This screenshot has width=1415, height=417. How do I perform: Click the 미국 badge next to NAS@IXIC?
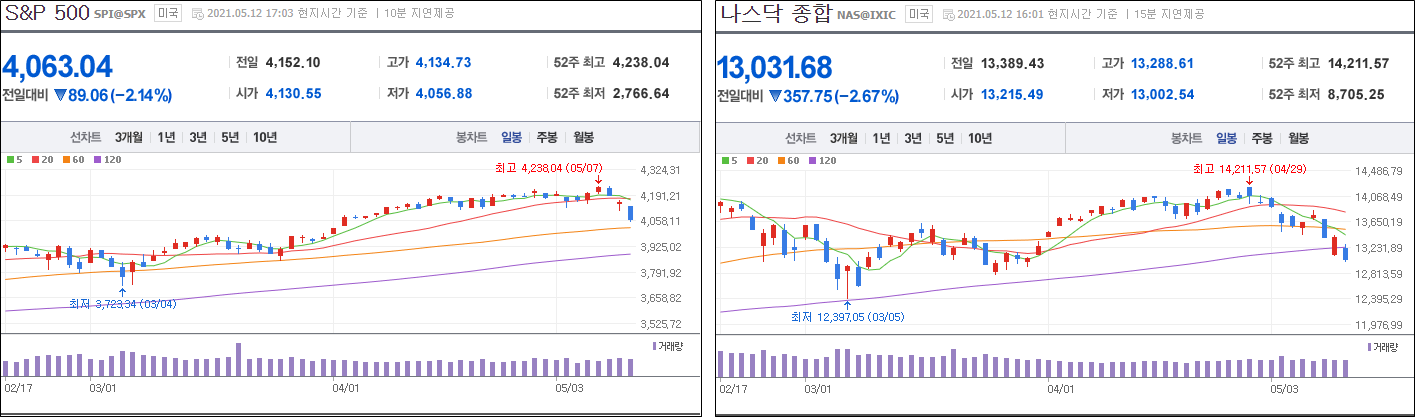click(x=918, y=14)
